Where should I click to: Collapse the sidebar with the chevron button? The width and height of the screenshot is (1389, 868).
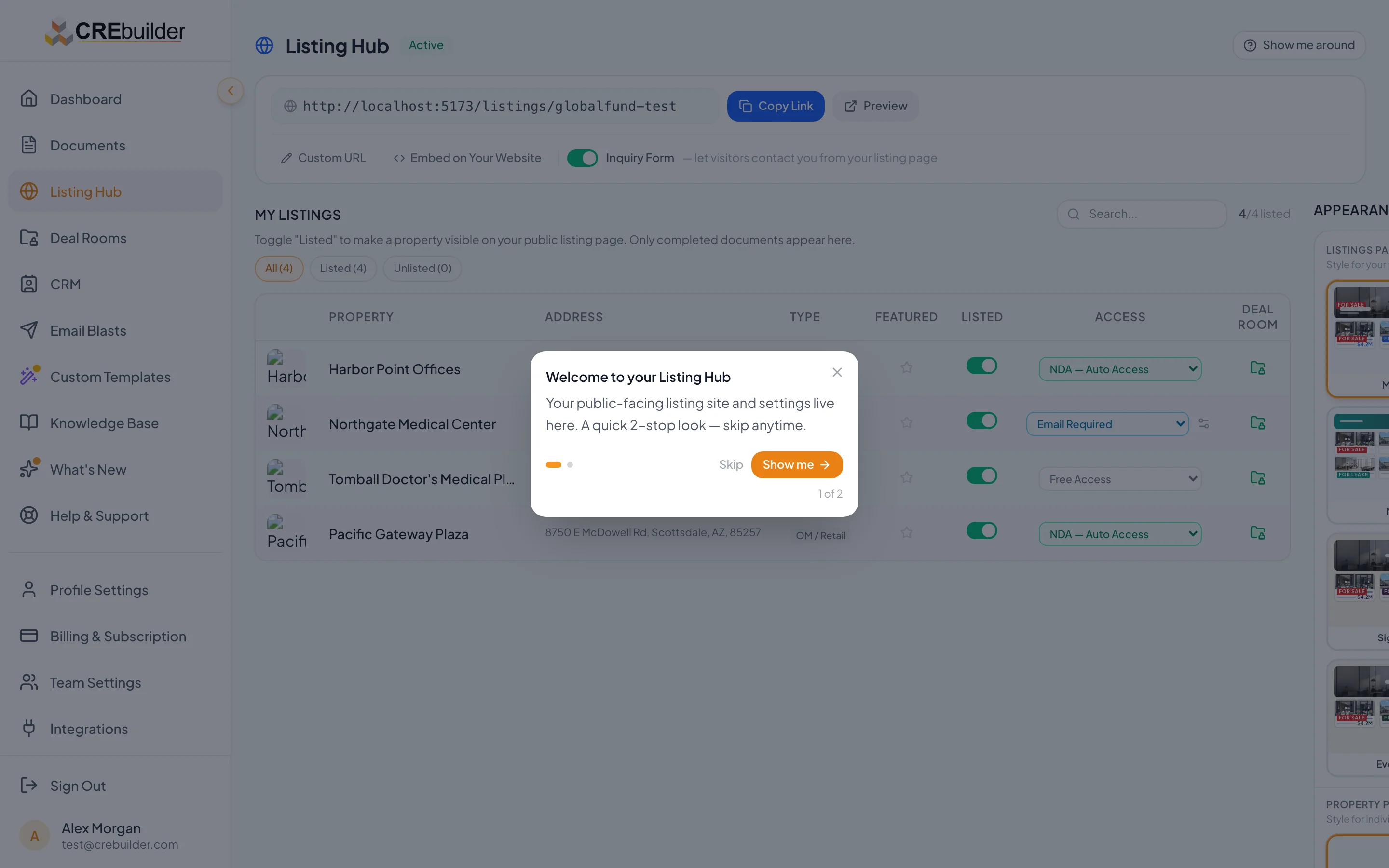(230, 91)
